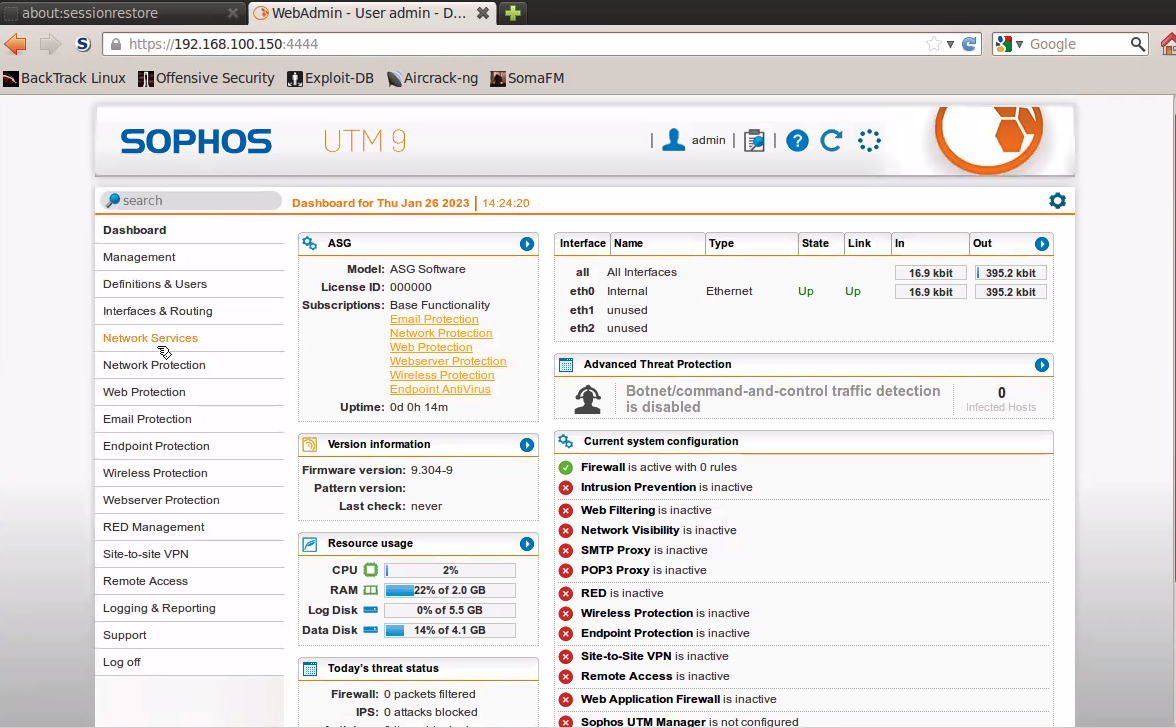Expand the ASG panel arrow button
The height and width of the screenshot is (728, 1176).
526,244
